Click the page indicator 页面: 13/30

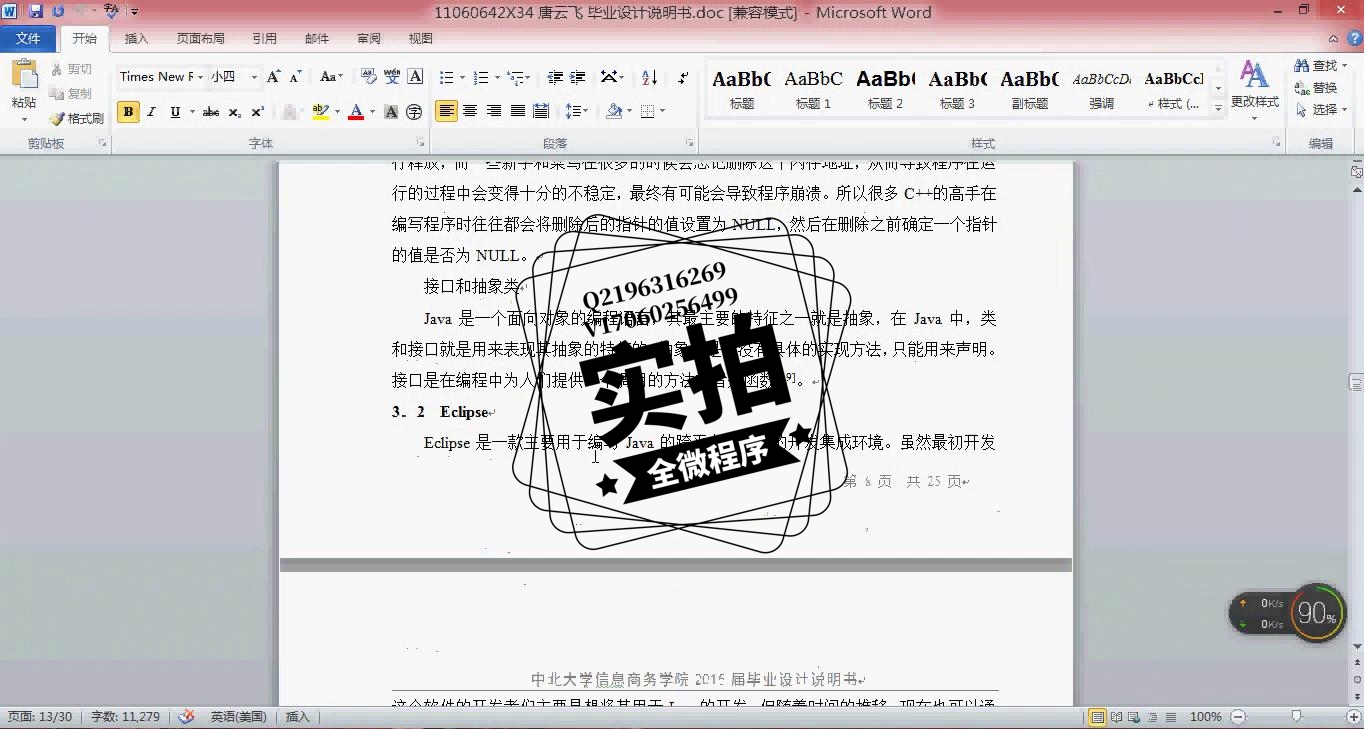tap(40, 716)
